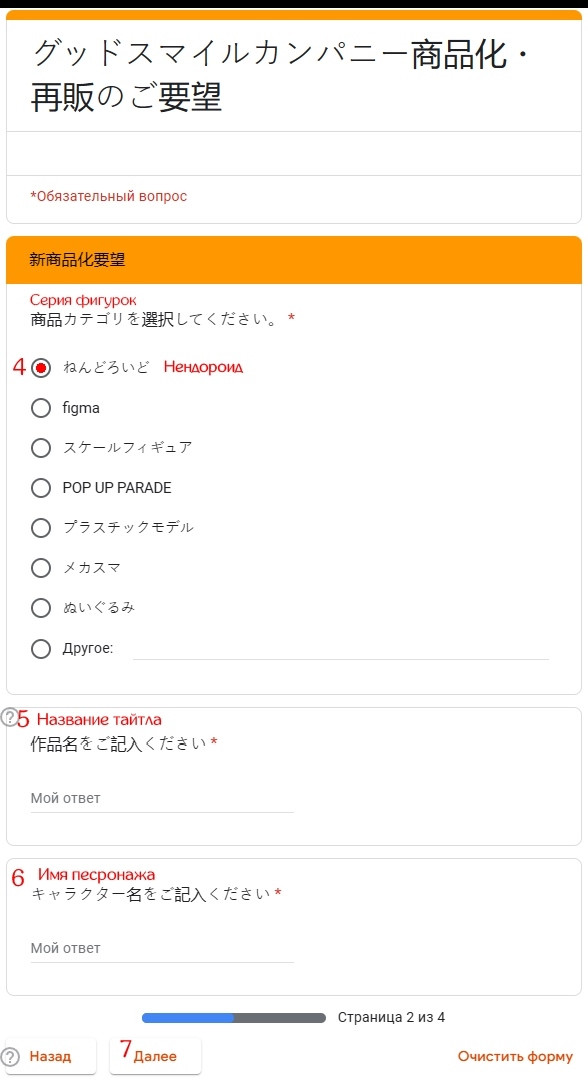Viewport: 588px width, 1087px height.
Task: Click the question-mark icon near Название тайтла
Action: (x=9, y=717)
